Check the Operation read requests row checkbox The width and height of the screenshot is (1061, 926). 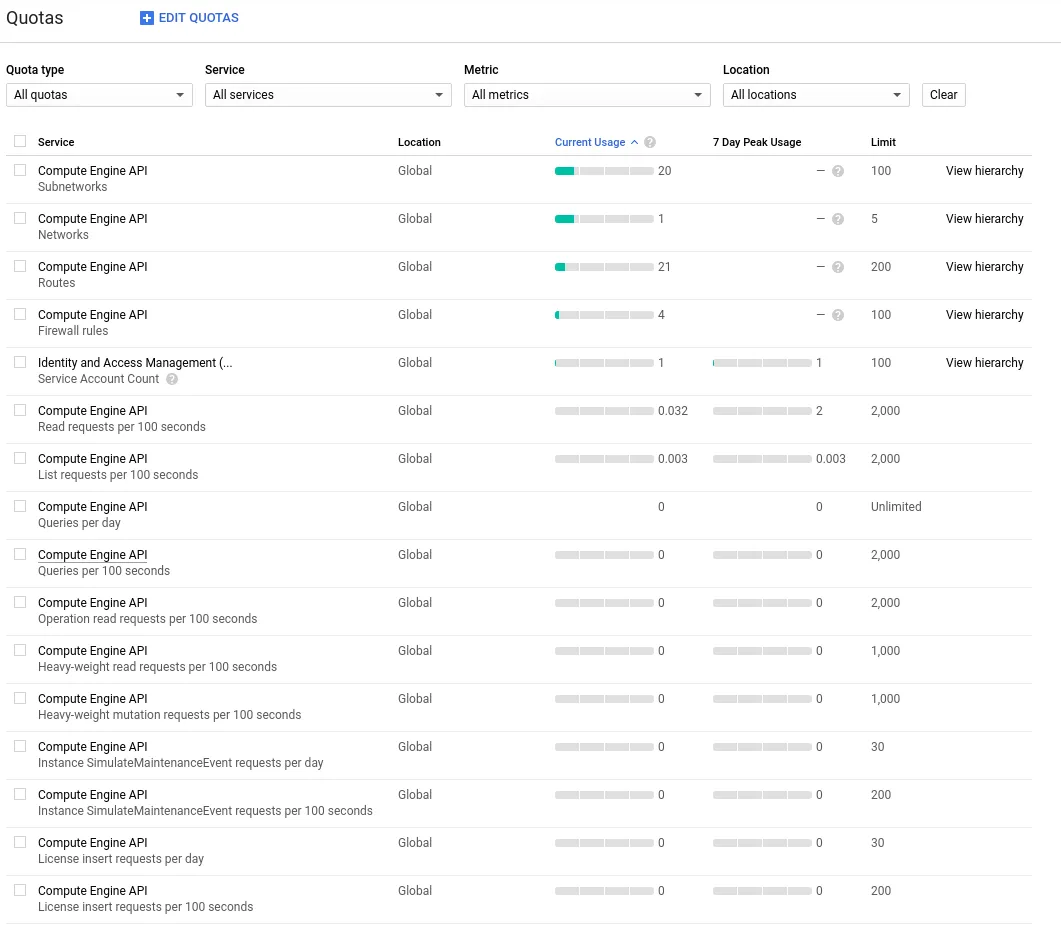[20, 603]
